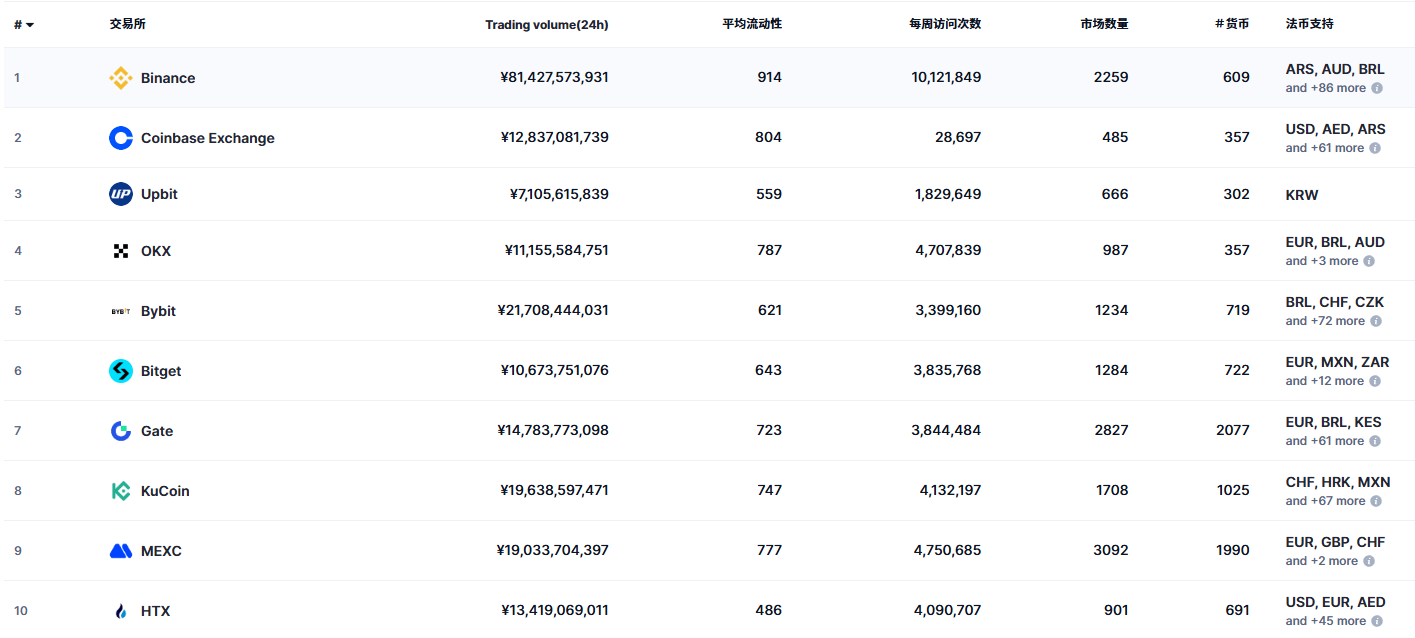Click Upbit's KRW fiat support cell

click(x=1302, y=195)
